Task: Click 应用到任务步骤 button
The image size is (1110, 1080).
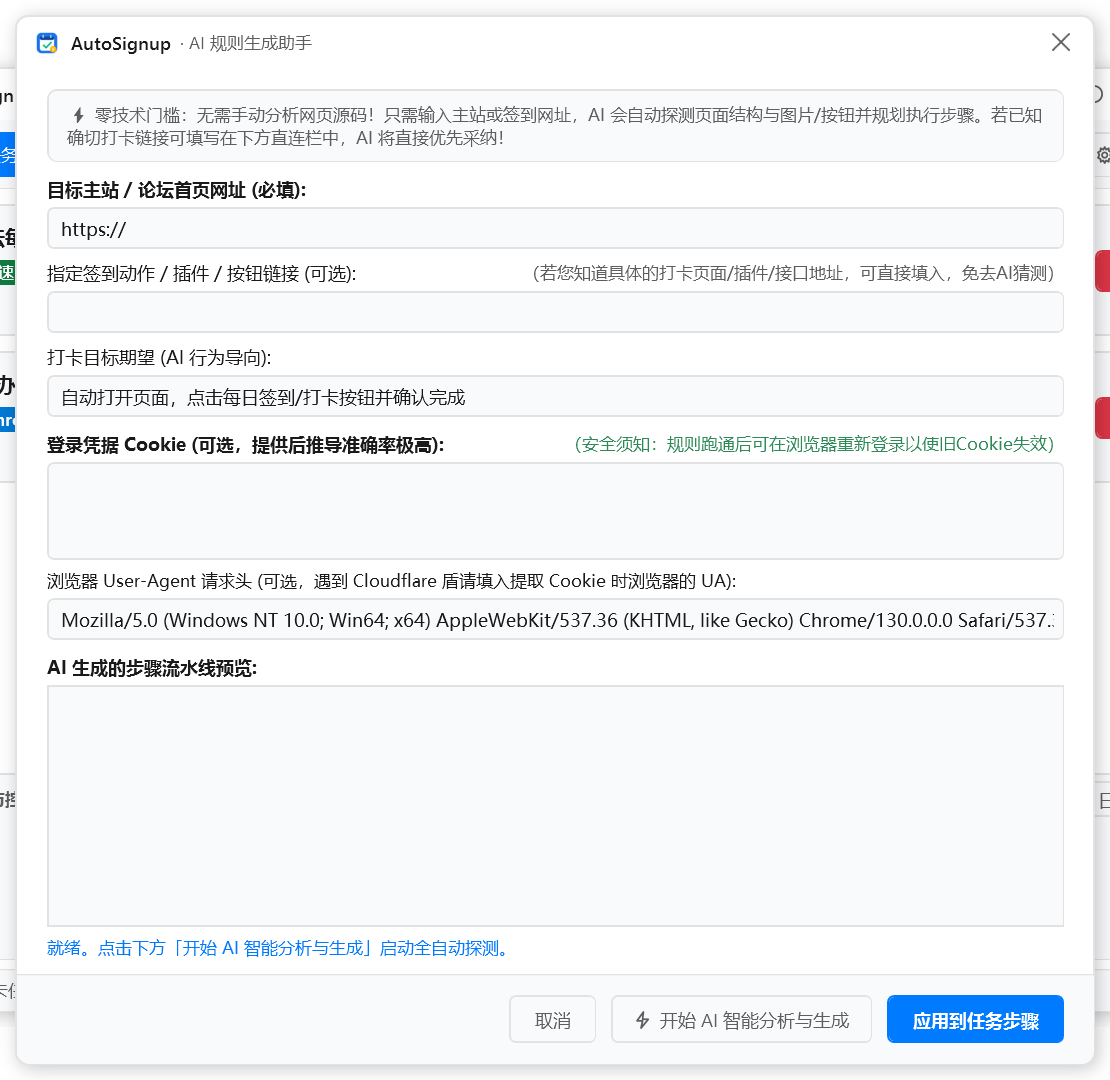Action: pyautogui.click(x=975, y=1019)
